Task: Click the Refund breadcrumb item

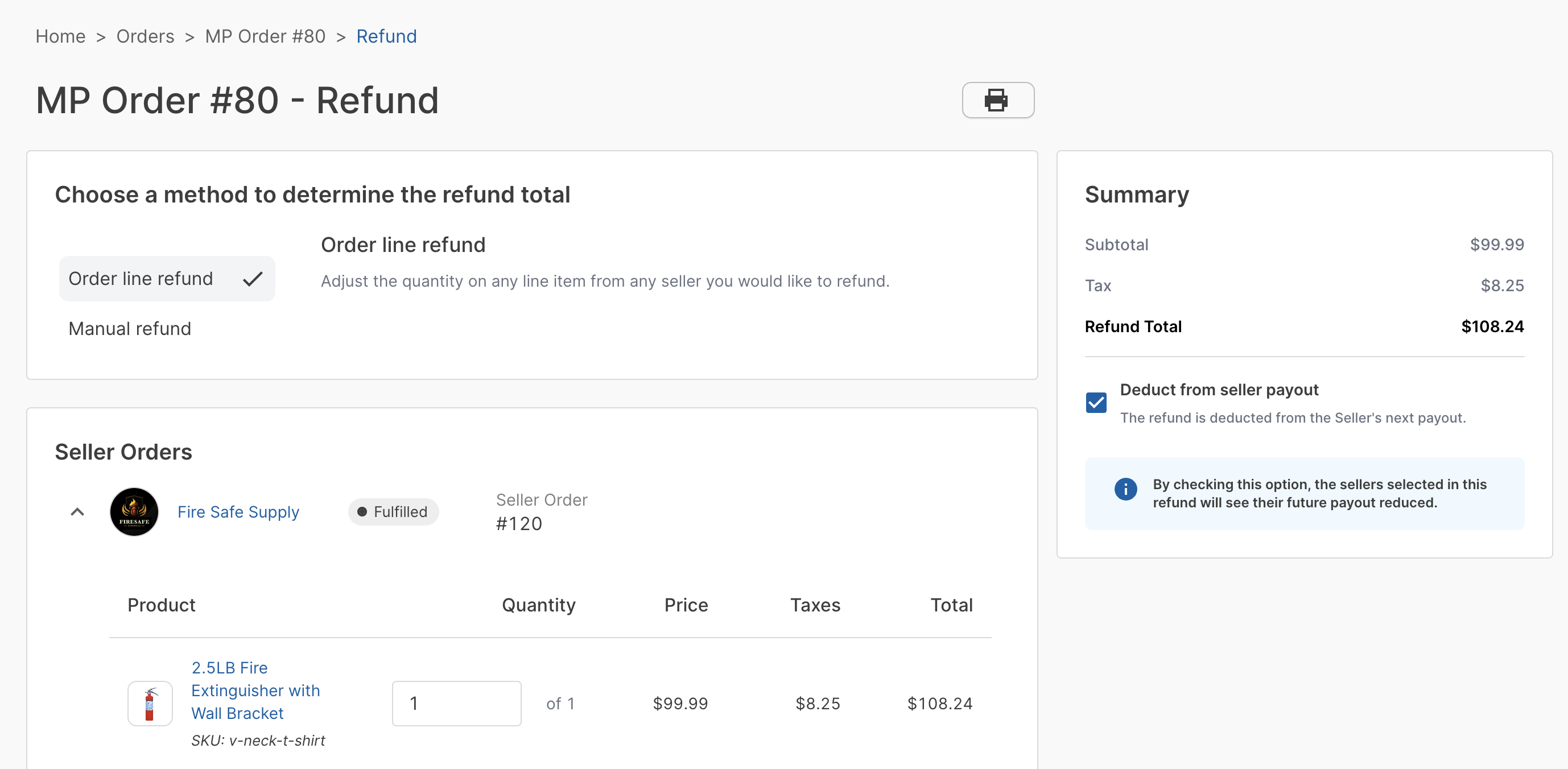Action: (x=386, y=36)
